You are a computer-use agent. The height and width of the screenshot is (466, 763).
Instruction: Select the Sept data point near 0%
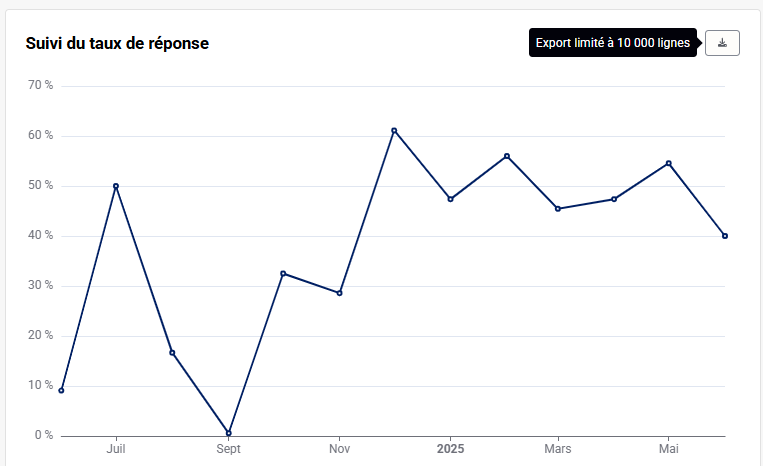click(x=229, y=433)
